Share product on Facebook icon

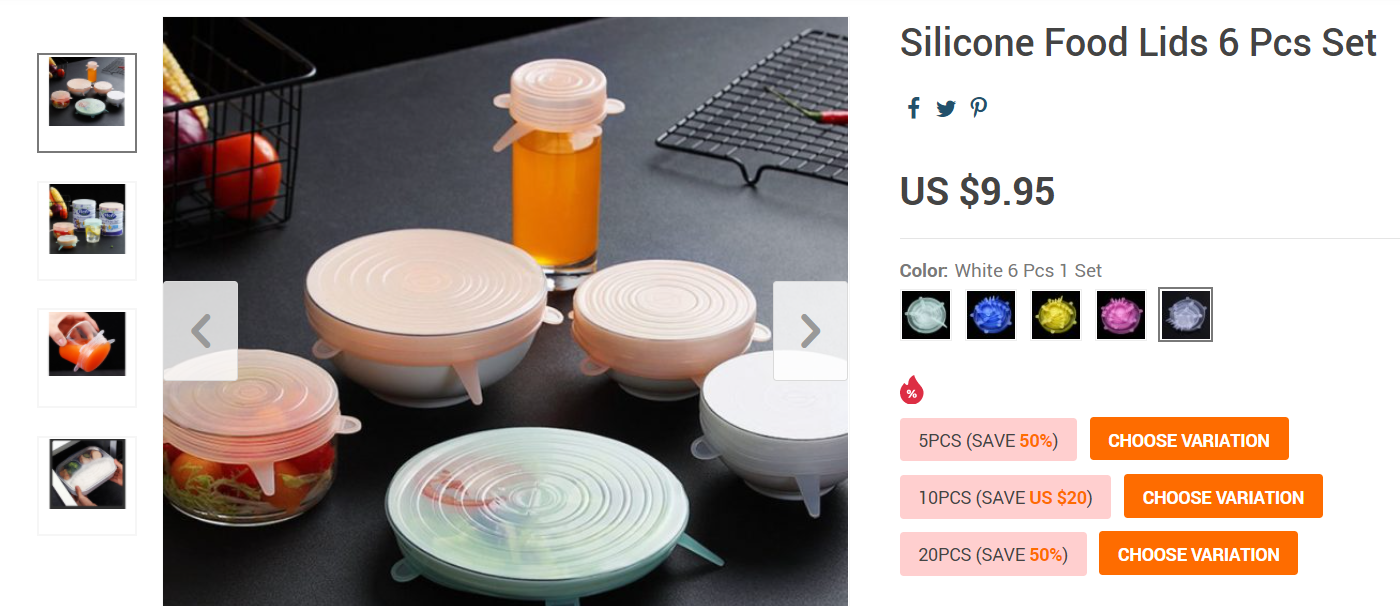pyautogui.click(x=913, y=108)
